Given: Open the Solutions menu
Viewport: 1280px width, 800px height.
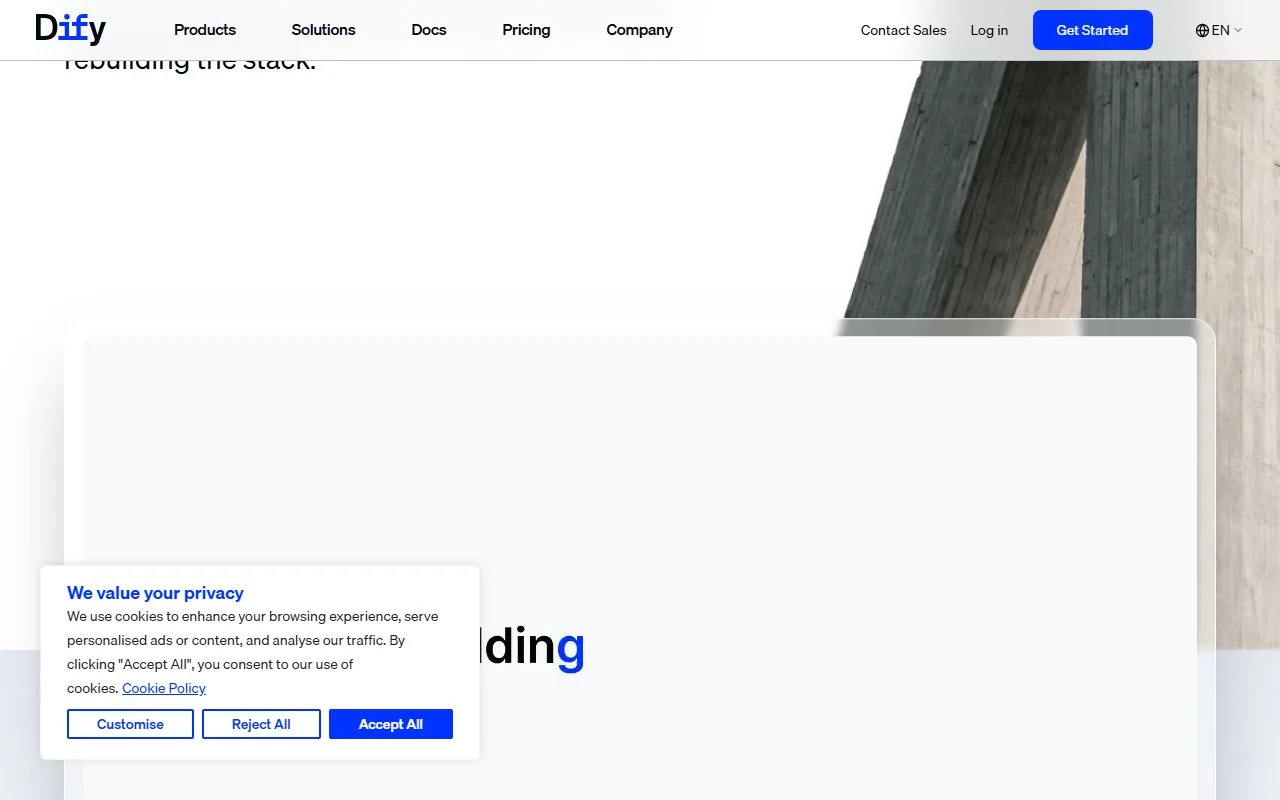Looking at the screenshot, I should (x=323, y=30).
